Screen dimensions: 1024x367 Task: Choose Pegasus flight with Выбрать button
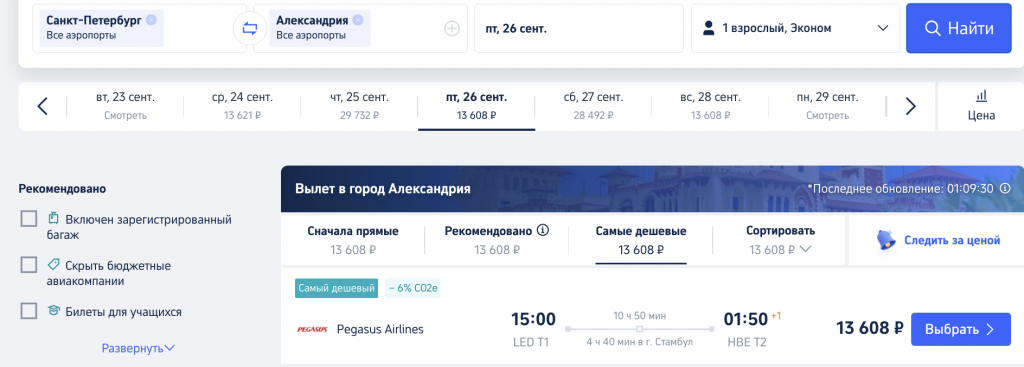click(x=961, y=329)
